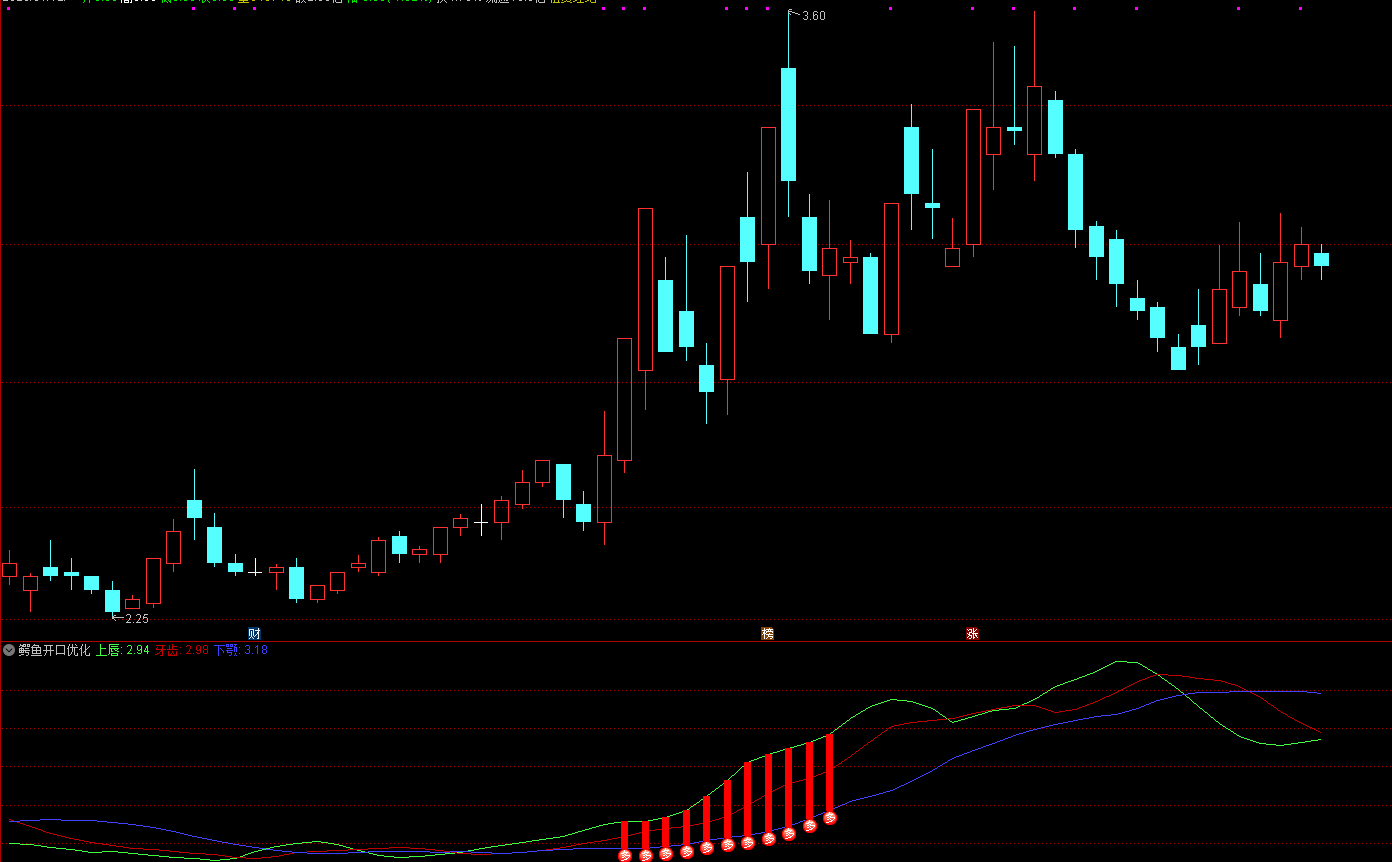Select the last candlestick on the right
The image size is (1392, 862).
(1321, 259)
